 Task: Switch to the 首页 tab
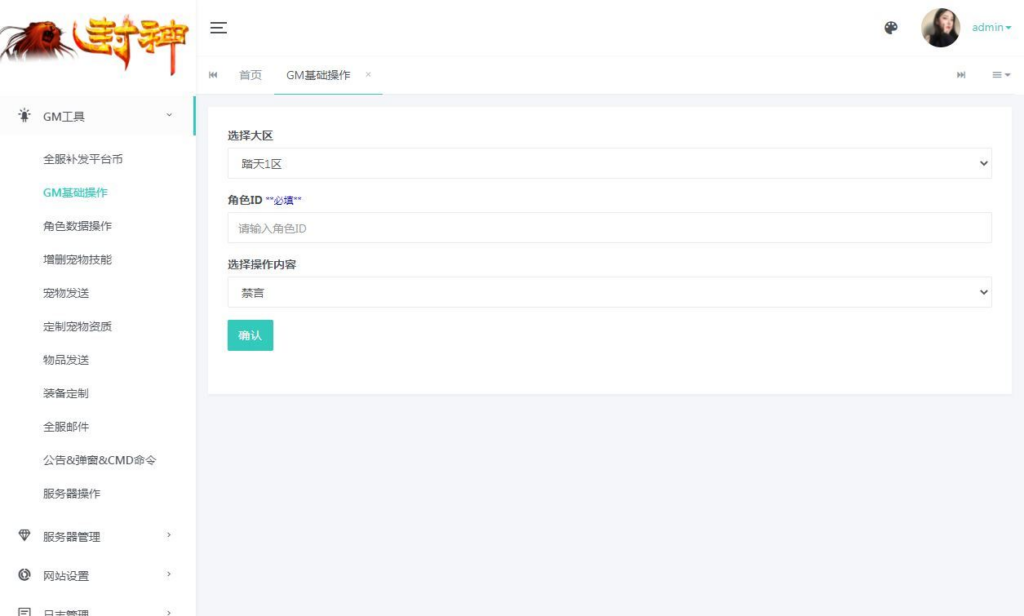[x=249, y=74]
